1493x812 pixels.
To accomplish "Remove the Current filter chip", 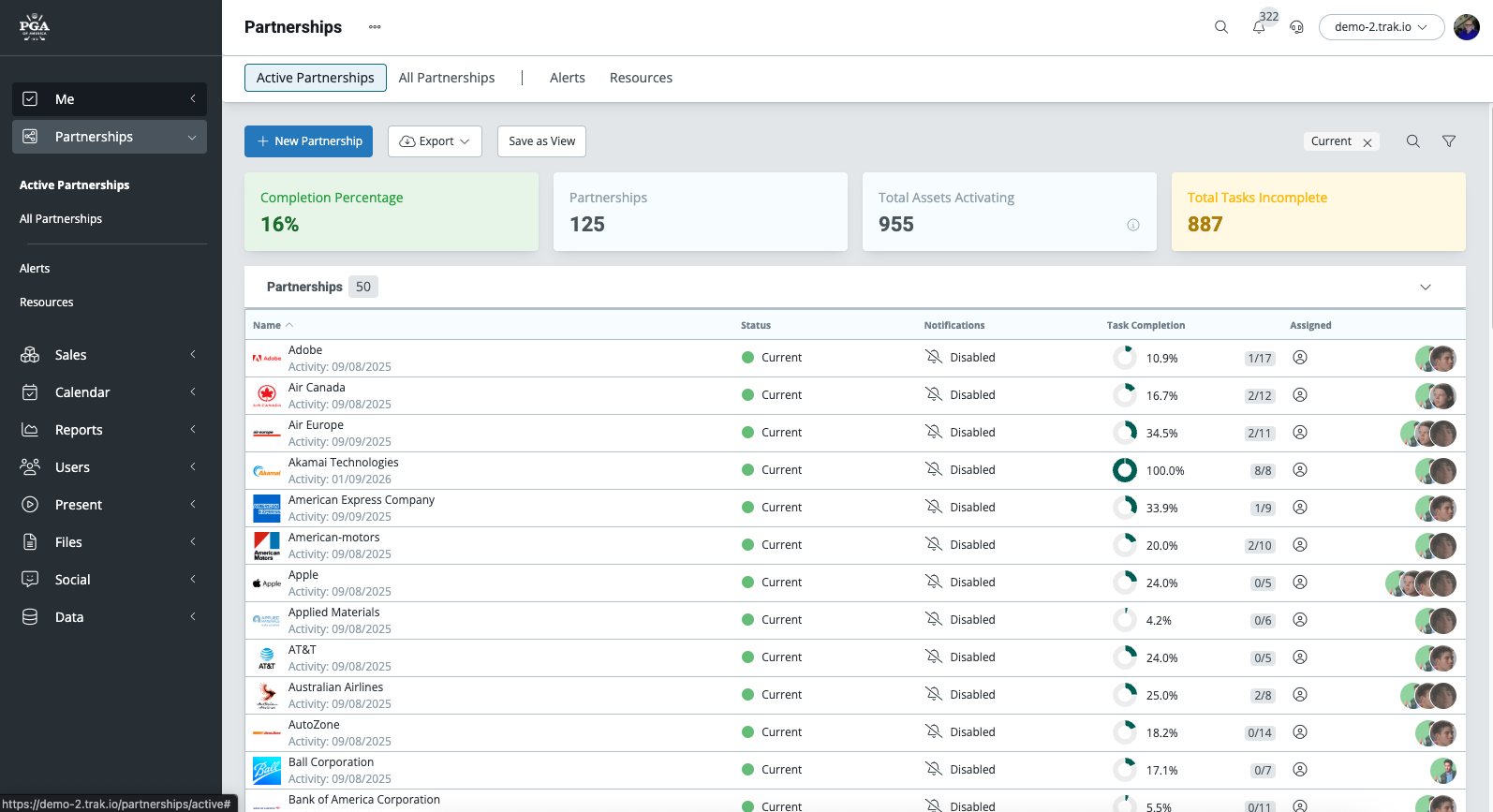I will point(1367,142).
